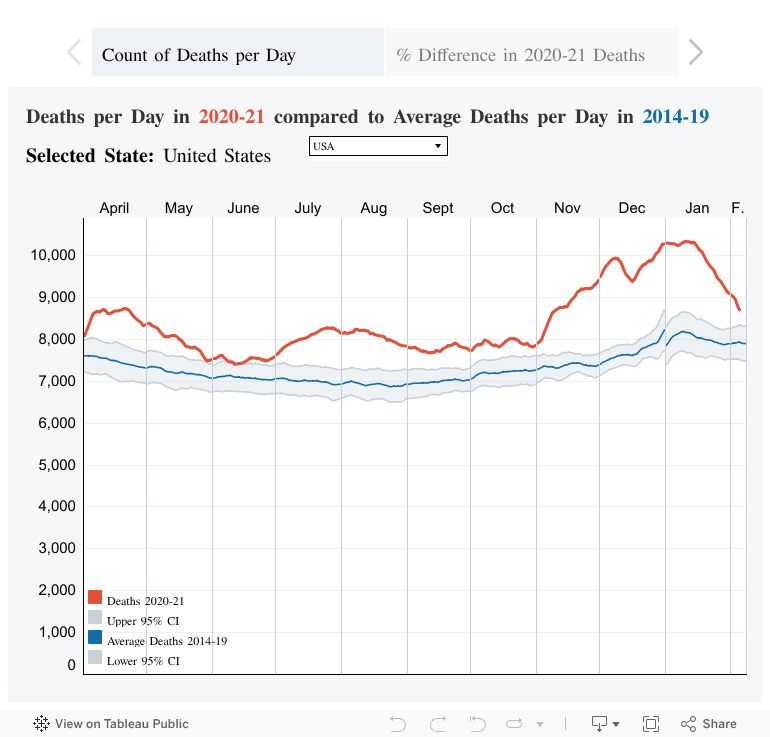Click View on Tableau Public link

pyautogui.click(x=121, y=724)
